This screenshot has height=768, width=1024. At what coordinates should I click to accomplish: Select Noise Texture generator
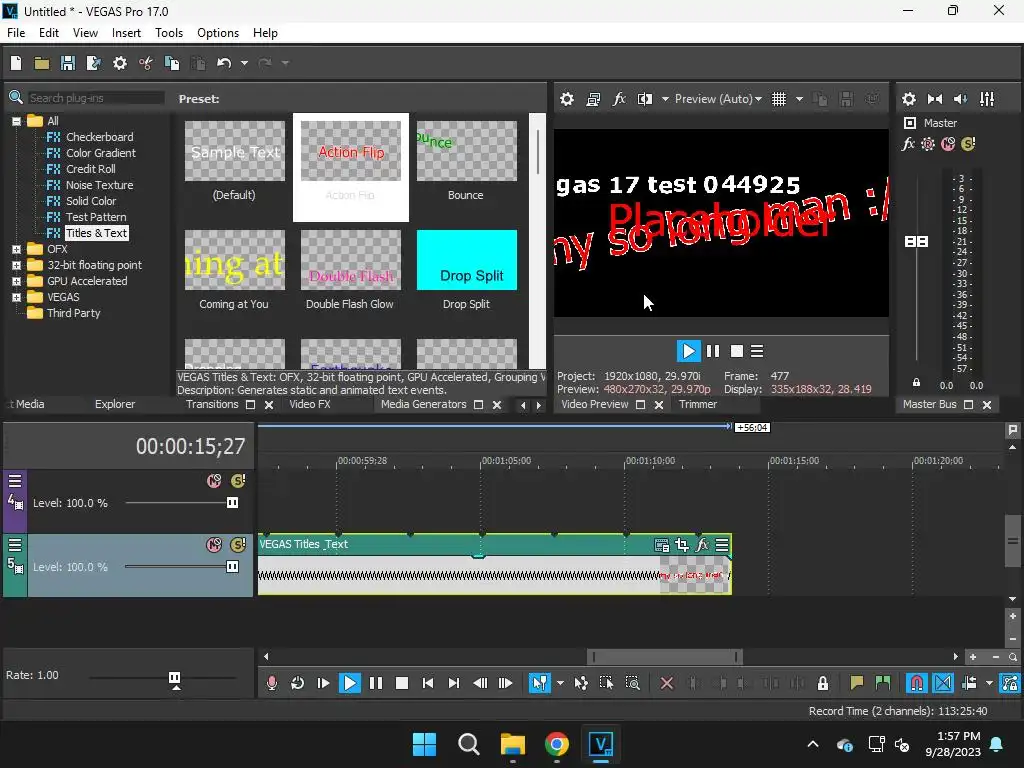[x=99, y=185]
